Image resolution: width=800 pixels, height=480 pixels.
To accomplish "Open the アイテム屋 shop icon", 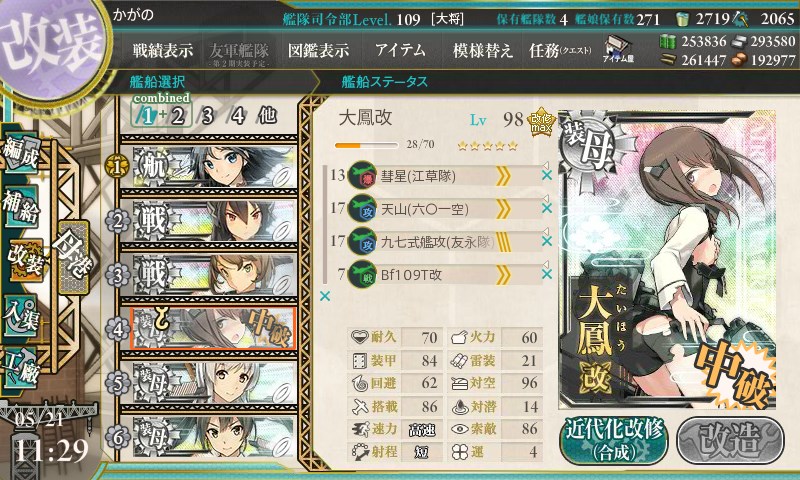I will tap(618, 49).
